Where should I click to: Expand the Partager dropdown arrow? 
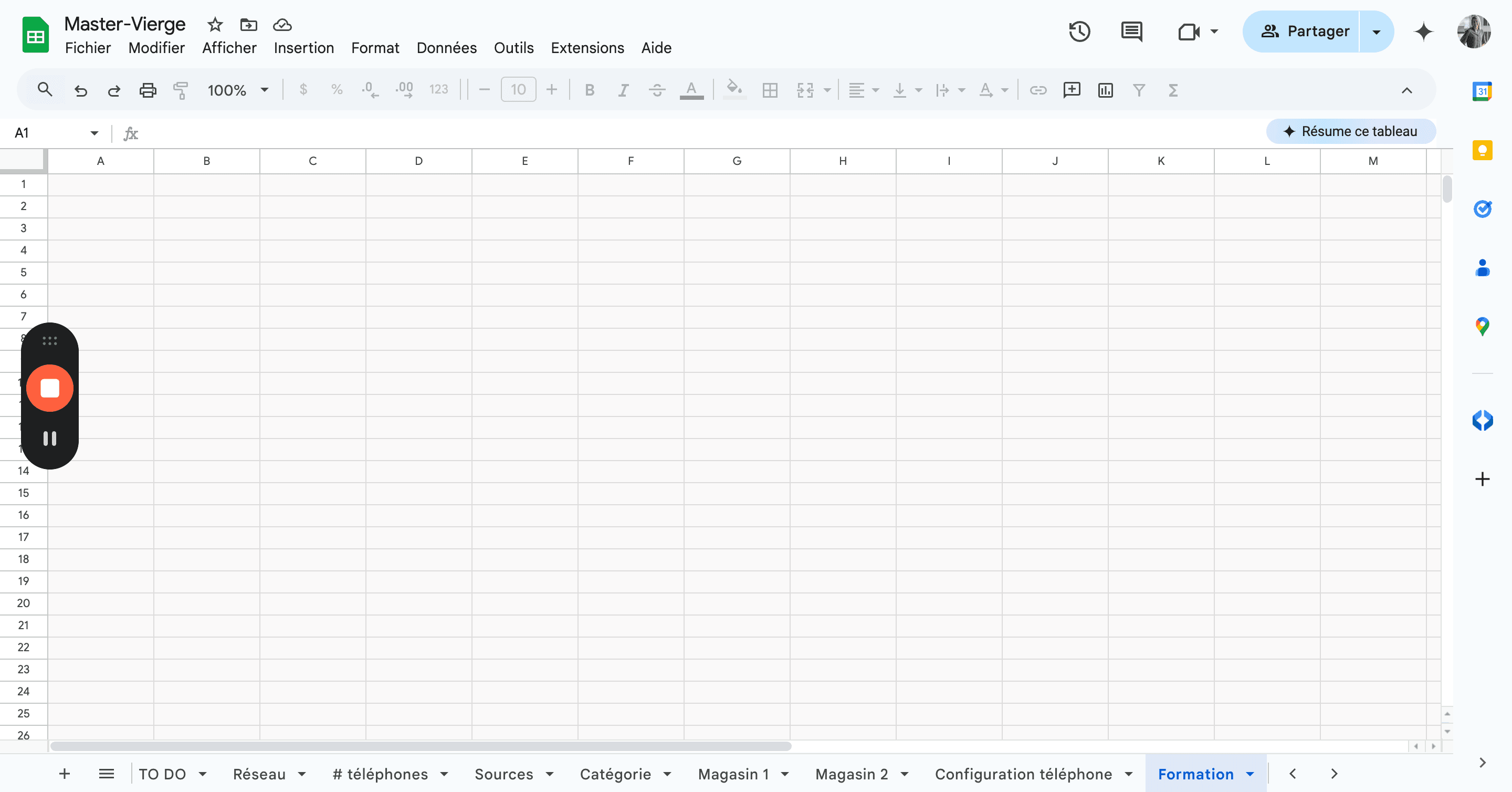coord(1376,32)
